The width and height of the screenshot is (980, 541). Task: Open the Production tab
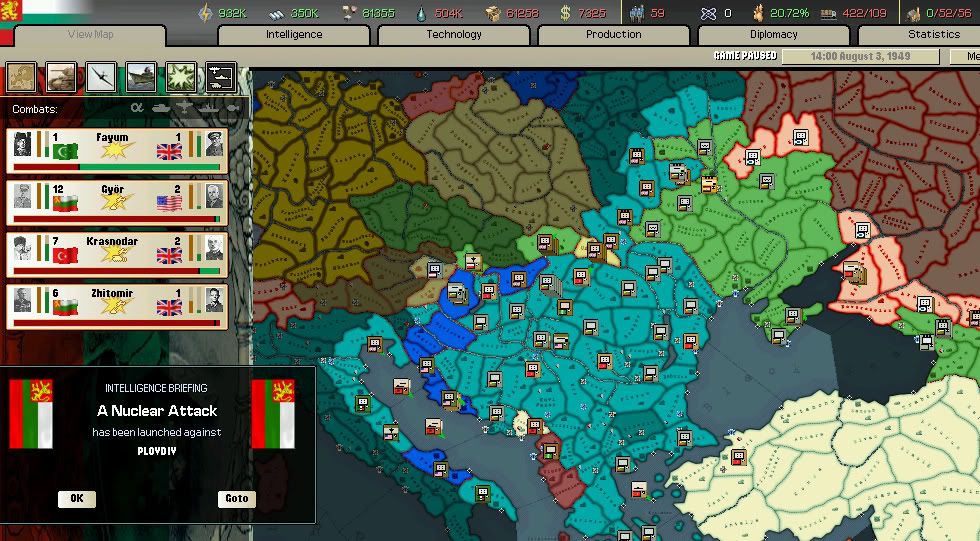(614, 34)
